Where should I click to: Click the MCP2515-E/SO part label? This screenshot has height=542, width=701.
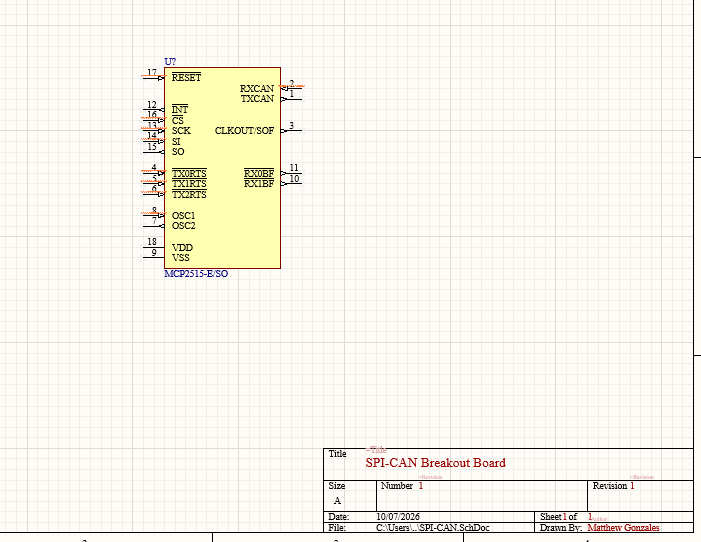(196, 274)
